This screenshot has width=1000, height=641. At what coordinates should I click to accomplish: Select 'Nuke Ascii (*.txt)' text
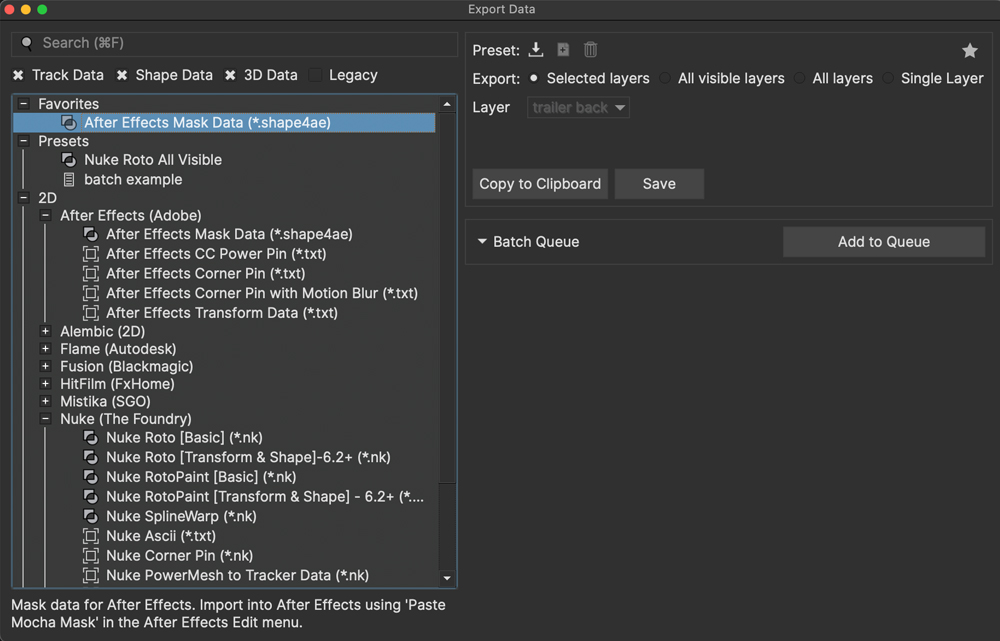[161, 536]
